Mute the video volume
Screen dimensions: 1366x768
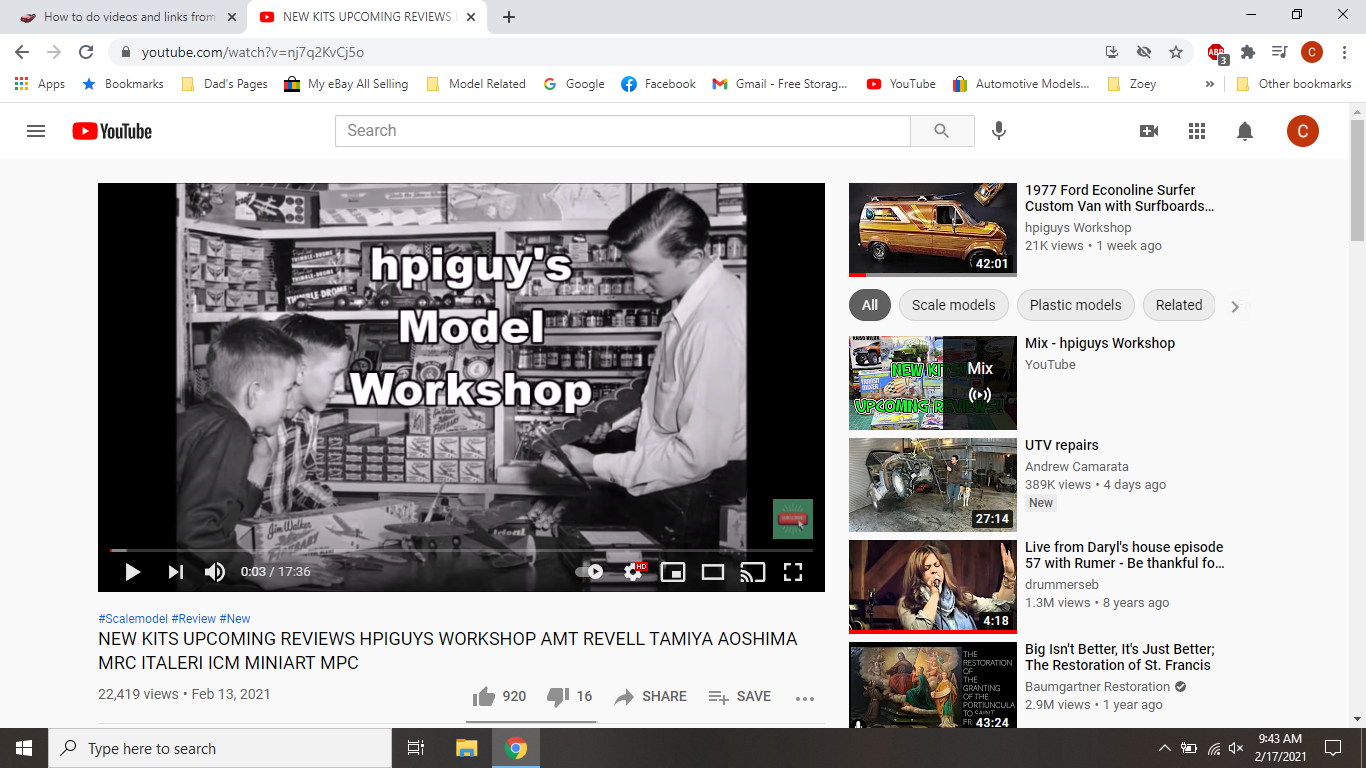click(x=215, y=572)
